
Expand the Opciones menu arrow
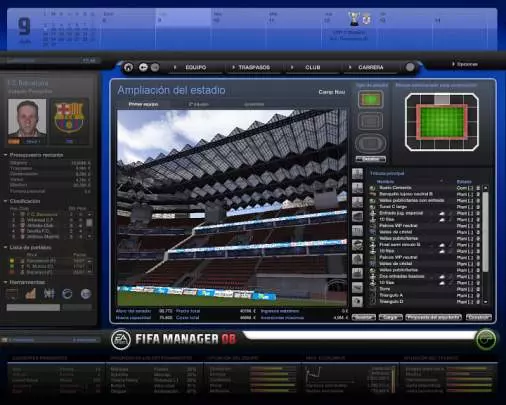[x=454, y=64]
